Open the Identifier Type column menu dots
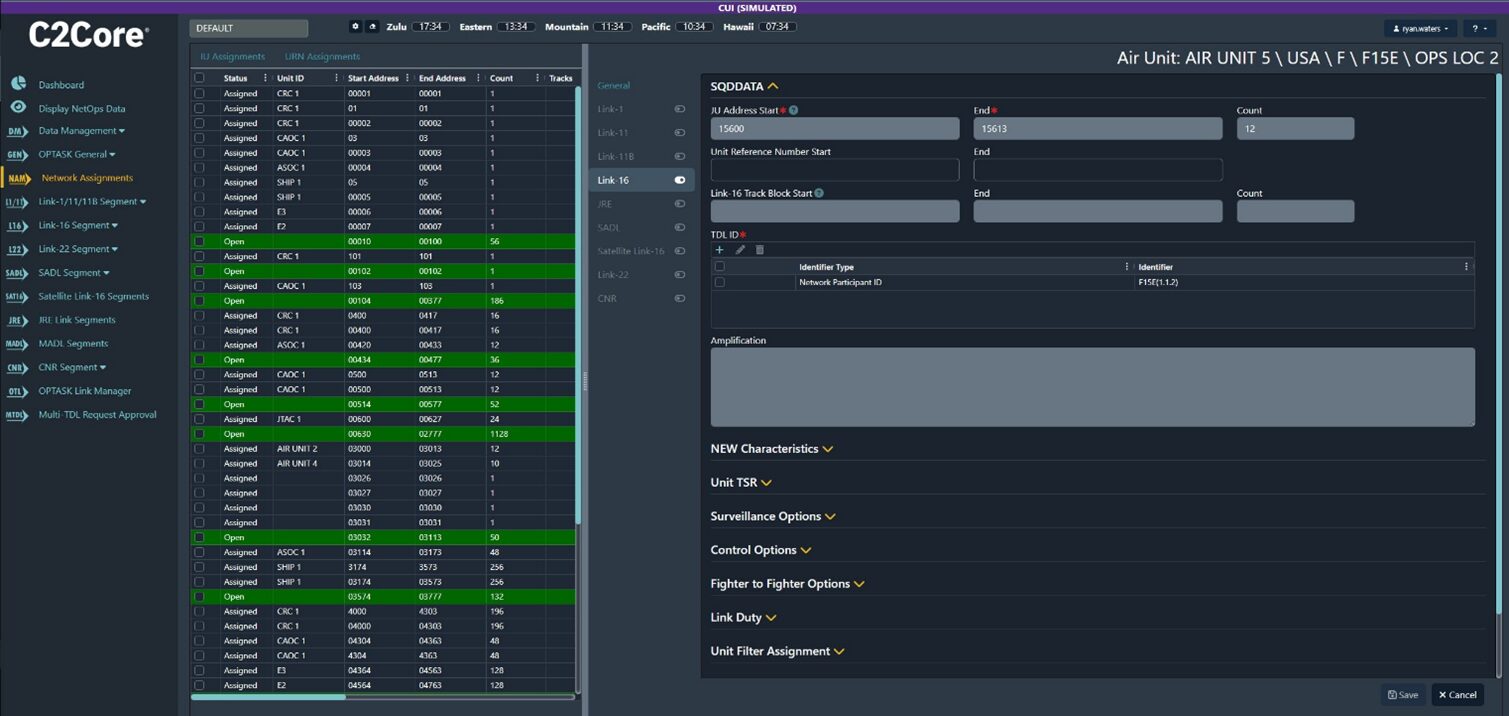This screenshot has width=1509, height=716. pos(1127,267)
